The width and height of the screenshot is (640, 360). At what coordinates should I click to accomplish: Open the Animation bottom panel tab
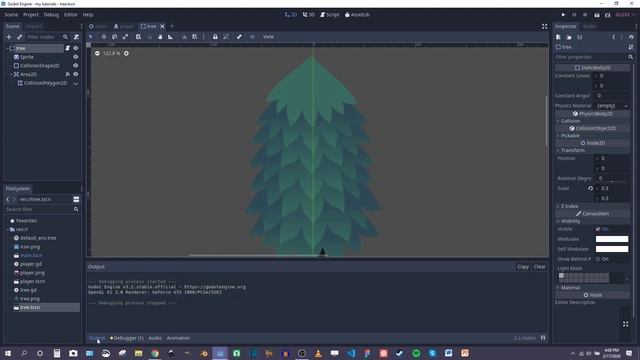(178, 338)
